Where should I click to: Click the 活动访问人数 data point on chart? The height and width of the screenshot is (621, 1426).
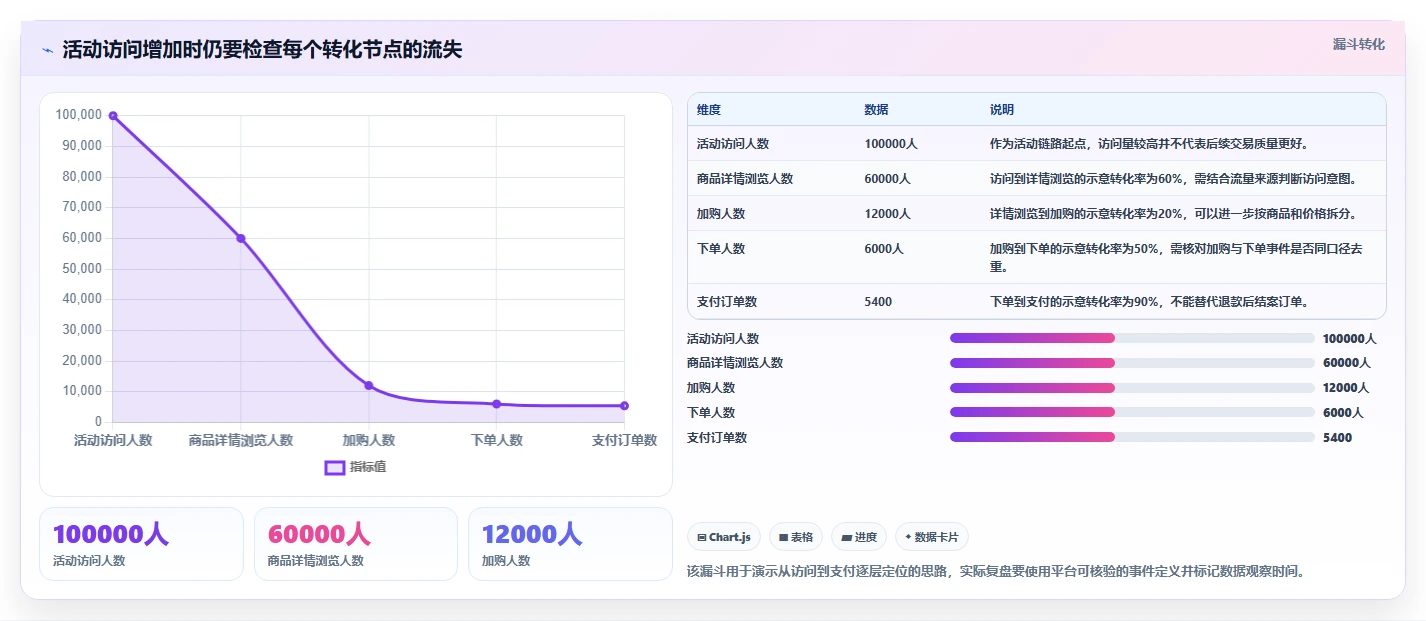113,116
